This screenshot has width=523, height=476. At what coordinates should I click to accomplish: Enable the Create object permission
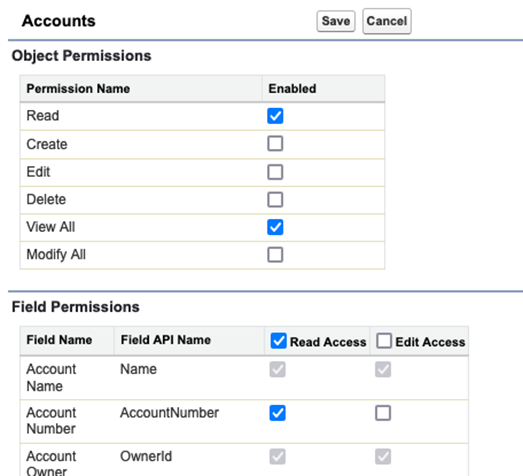click(x=275, y=143)
